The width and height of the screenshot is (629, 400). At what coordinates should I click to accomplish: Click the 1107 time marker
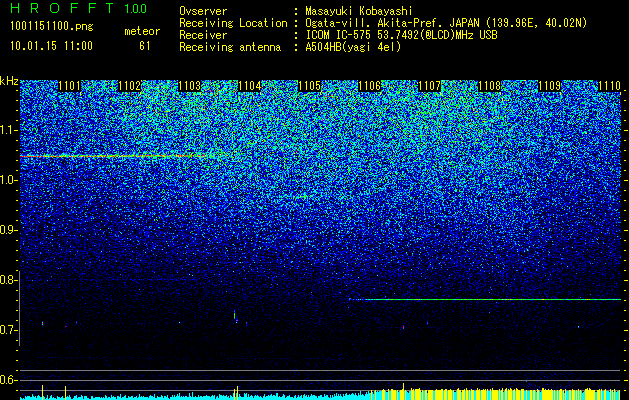pyautogui.click(x=430, y=86)
